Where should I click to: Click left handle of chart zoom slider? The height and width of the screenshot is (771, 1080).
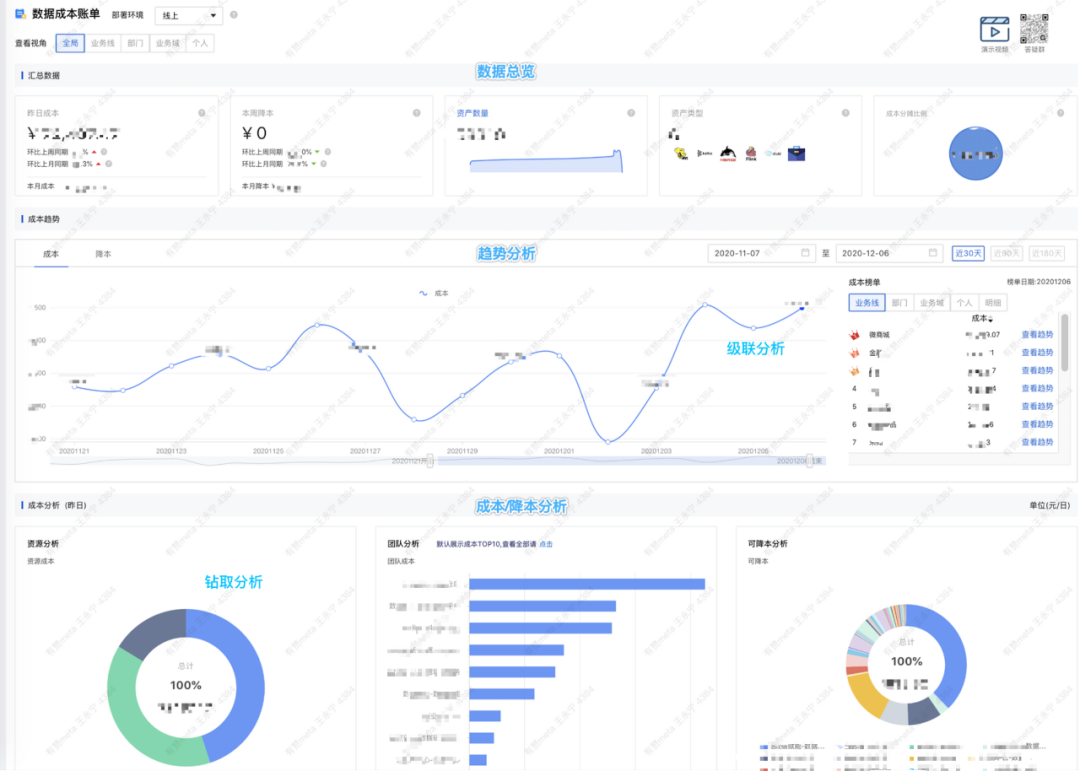pos(430,461)
